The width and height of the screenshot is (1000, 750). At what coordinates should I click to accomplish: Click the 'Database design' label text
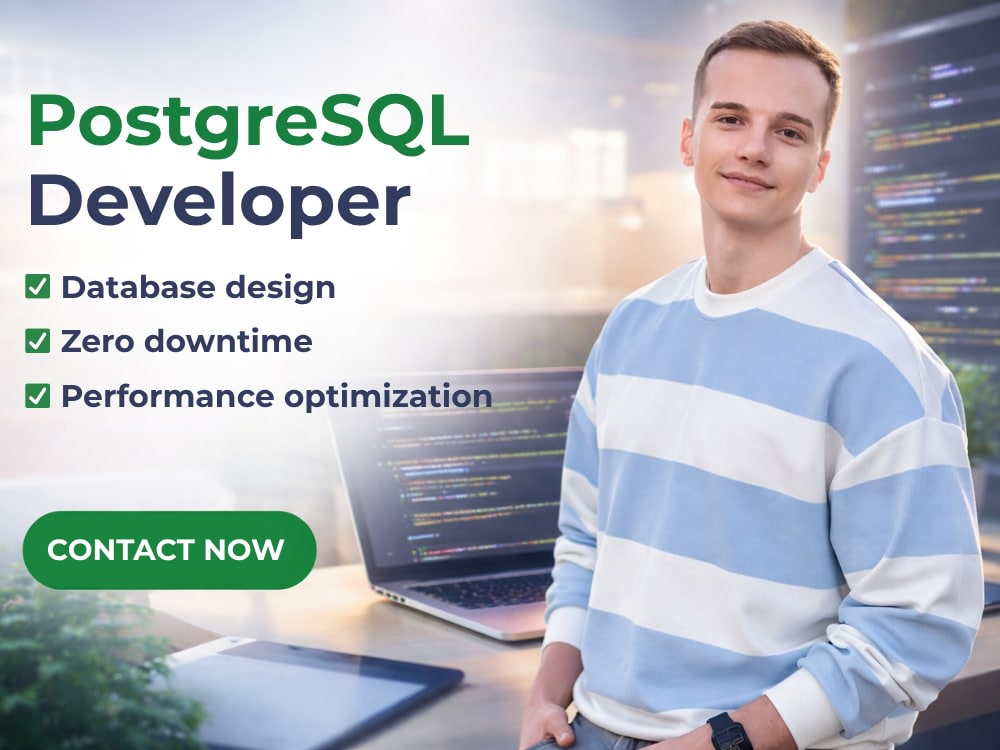click(x=198, y=287)
